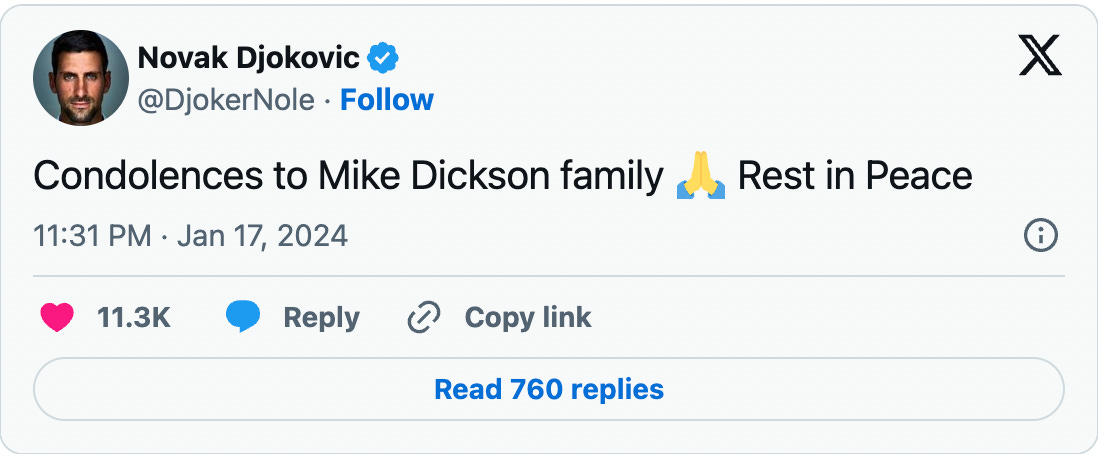Click the @DjokerNole handle

tap(225, 100)
